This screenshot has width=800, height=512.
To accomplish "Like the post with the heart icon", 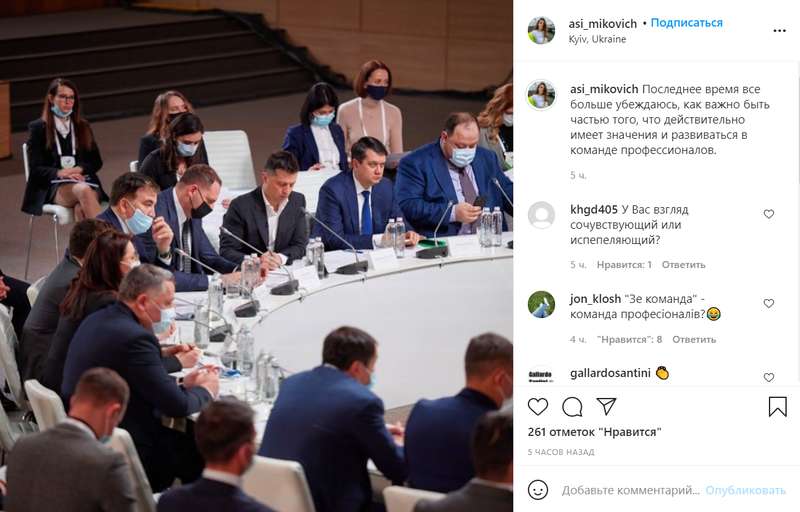I will (x=538, y=407).
